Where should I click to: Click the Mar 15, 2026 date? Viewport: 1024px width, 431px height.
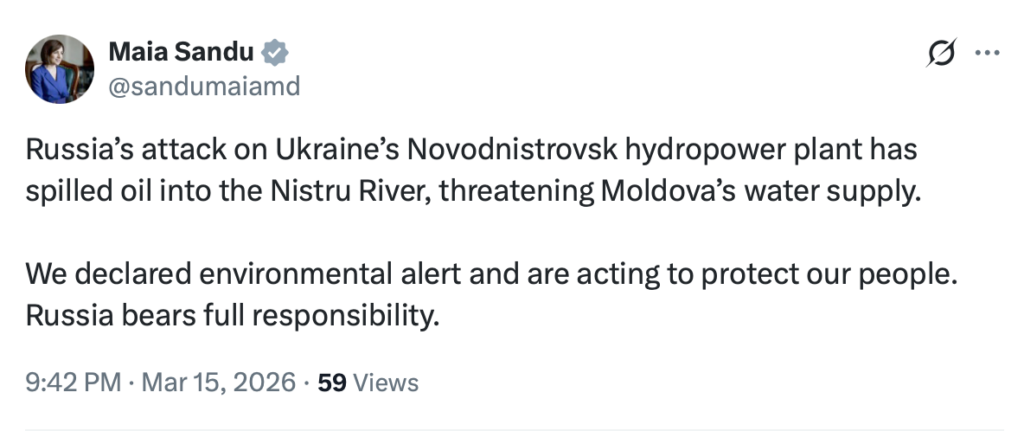point(218,383)
